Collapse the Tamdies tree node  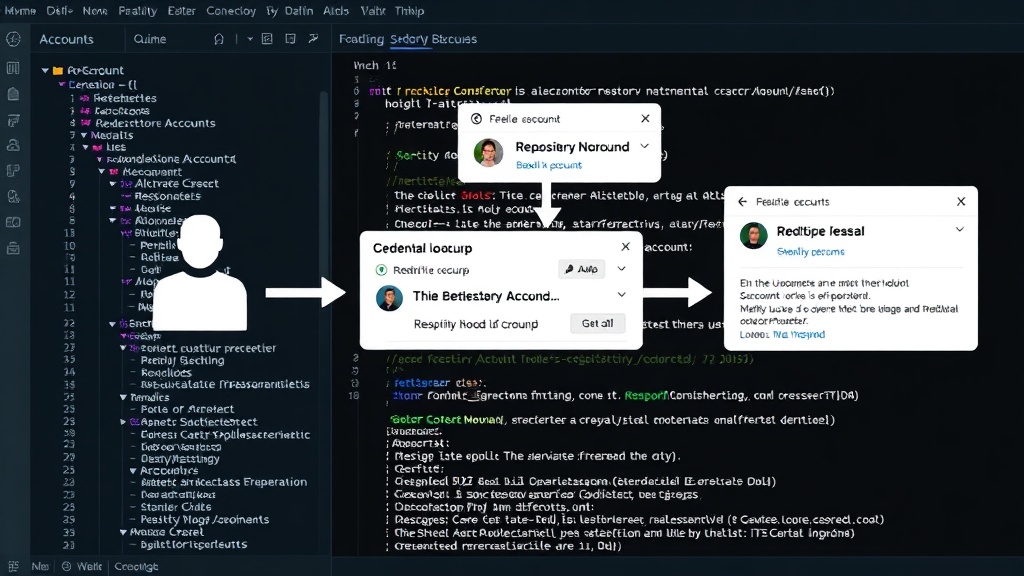click(x=123, y=397)
